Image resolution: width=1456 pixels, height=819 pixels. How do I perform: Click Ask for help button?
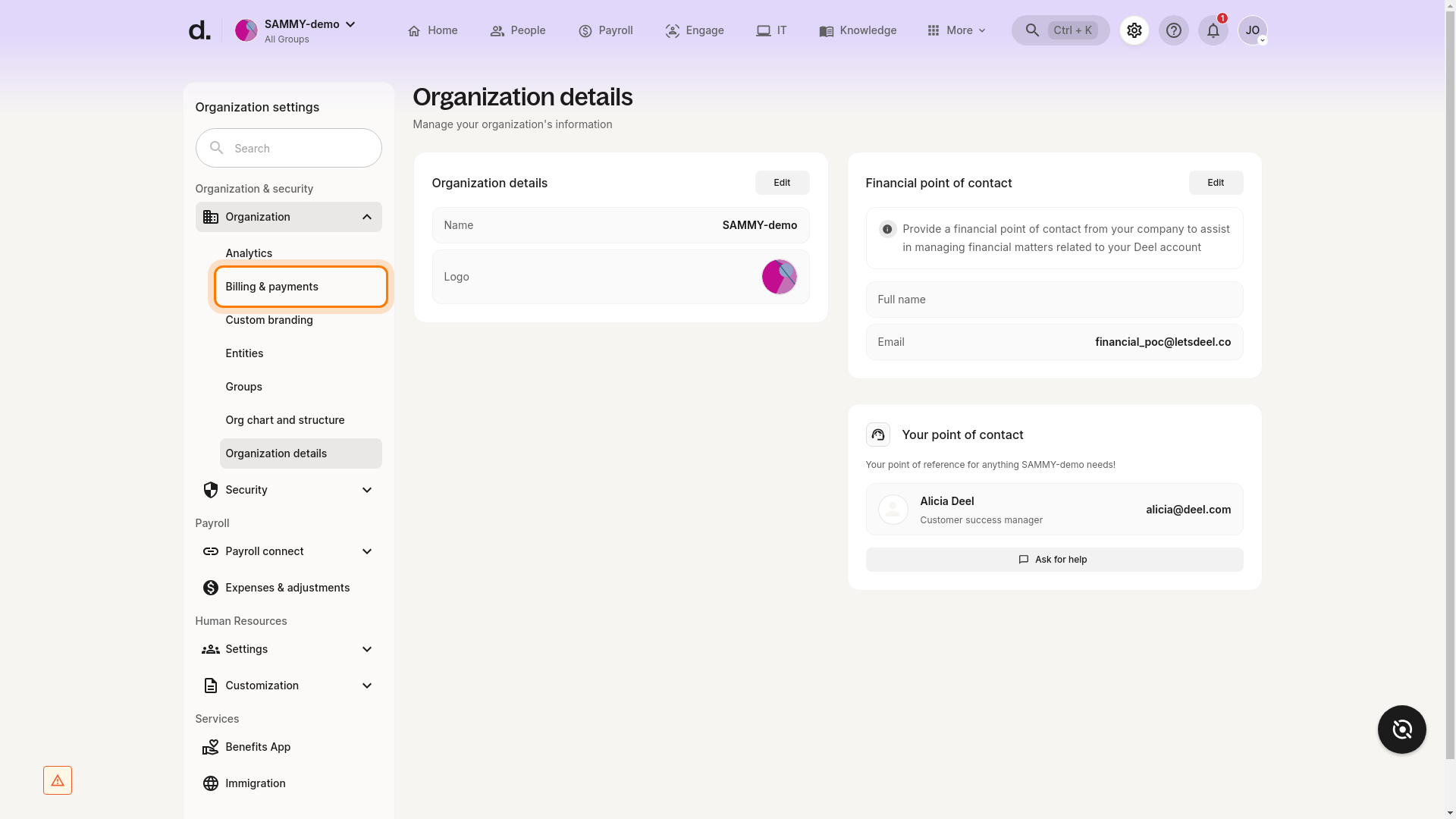[1054, 560]
